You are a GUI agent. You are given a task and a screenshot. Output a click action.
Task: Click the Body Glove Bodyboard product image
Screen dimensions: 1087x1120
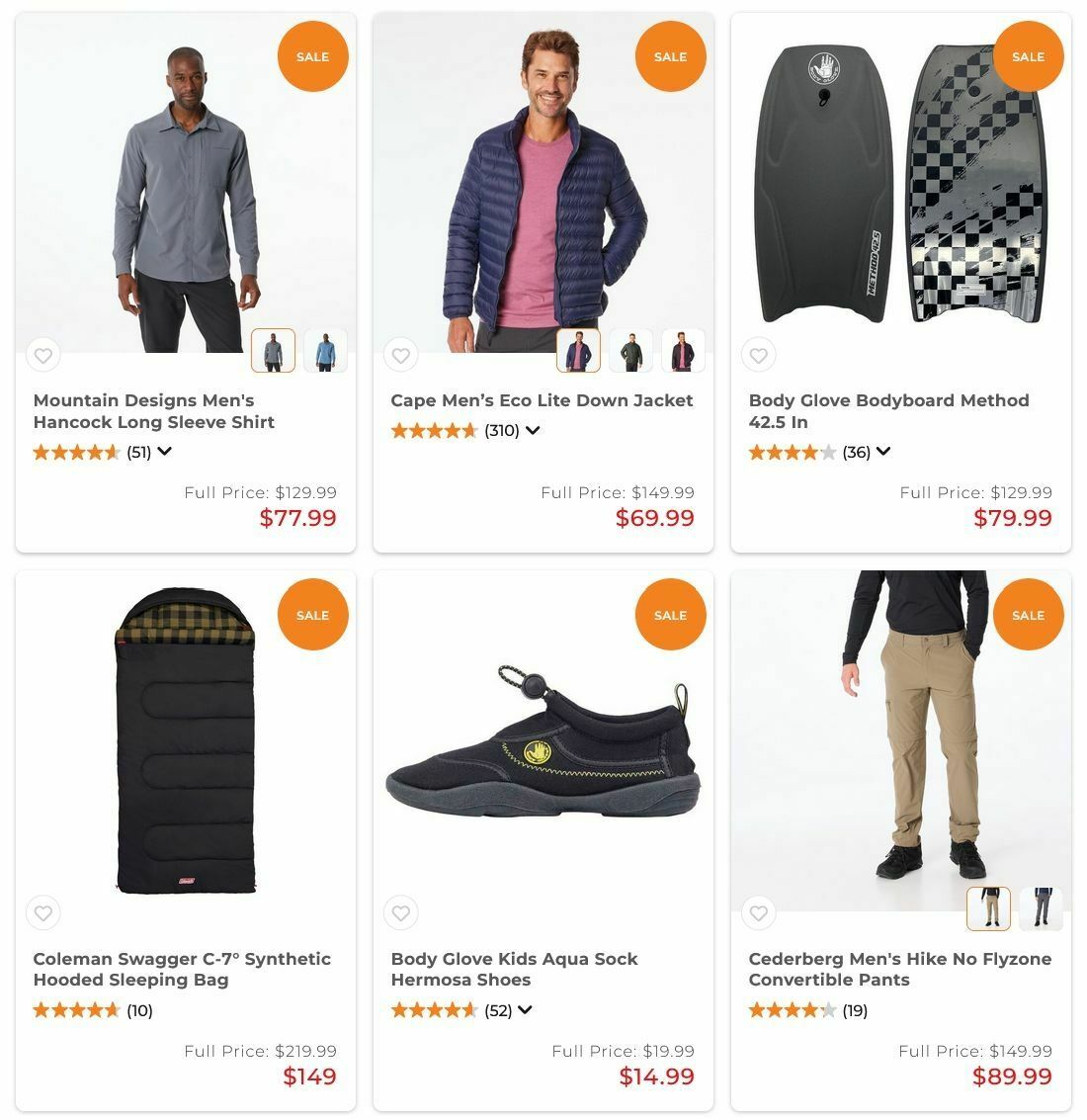point(899,188)
